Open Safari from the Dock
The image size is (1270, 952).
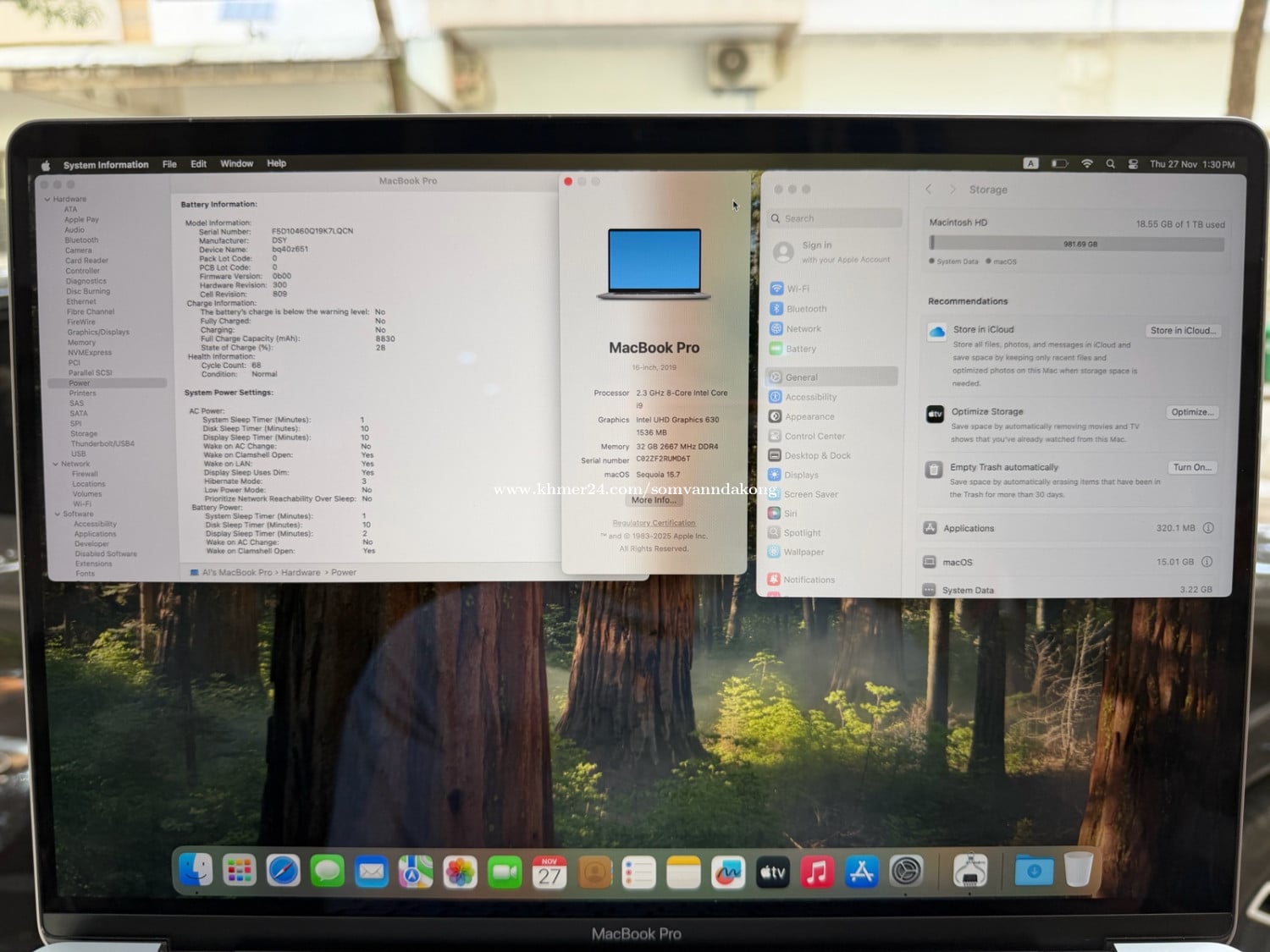[x=283, y=871]
